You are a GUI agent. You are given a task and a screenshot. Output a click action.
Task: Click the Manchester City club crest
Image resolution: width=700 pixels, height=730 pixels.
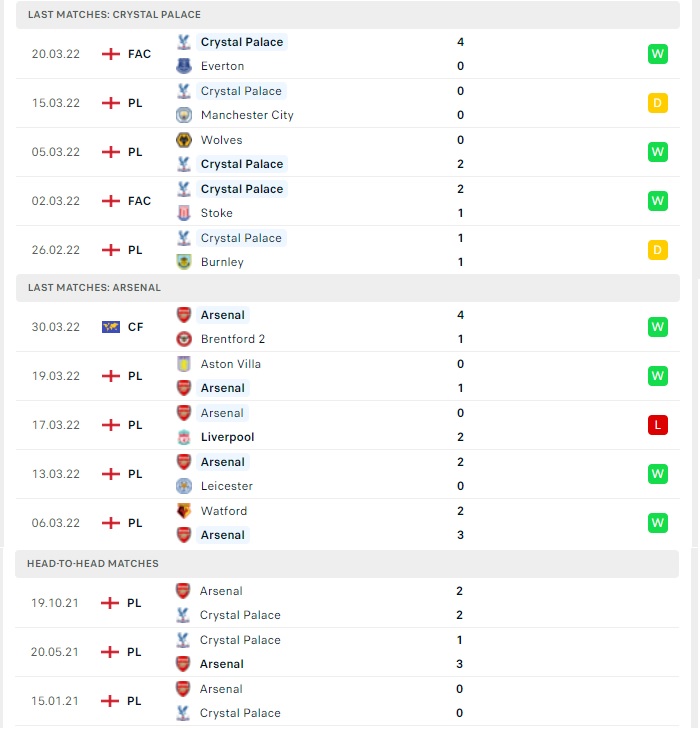coord(184,115)
